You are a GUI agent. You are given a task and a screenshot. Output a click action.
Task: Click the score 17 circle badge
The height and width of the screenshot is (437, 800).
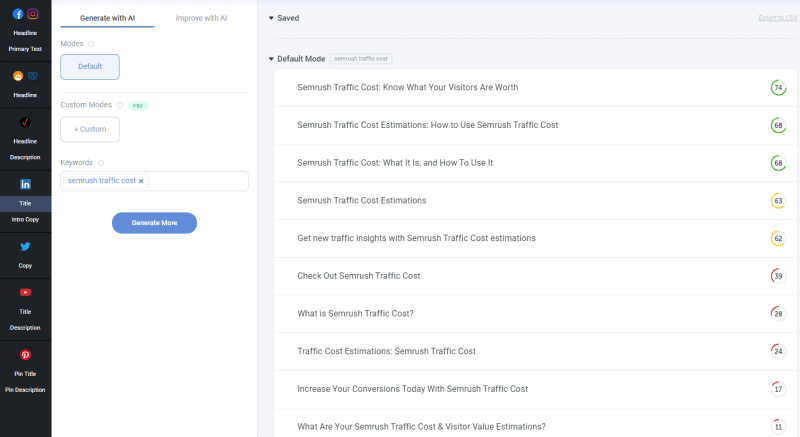tap(778, 389)
